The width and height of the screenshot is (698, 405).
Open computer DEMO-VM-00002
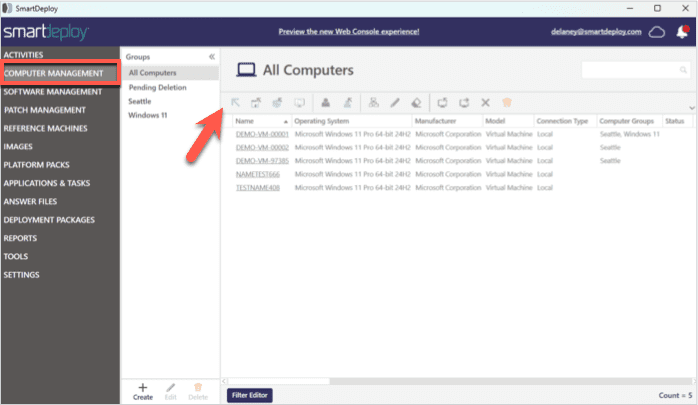coord(262,147)
